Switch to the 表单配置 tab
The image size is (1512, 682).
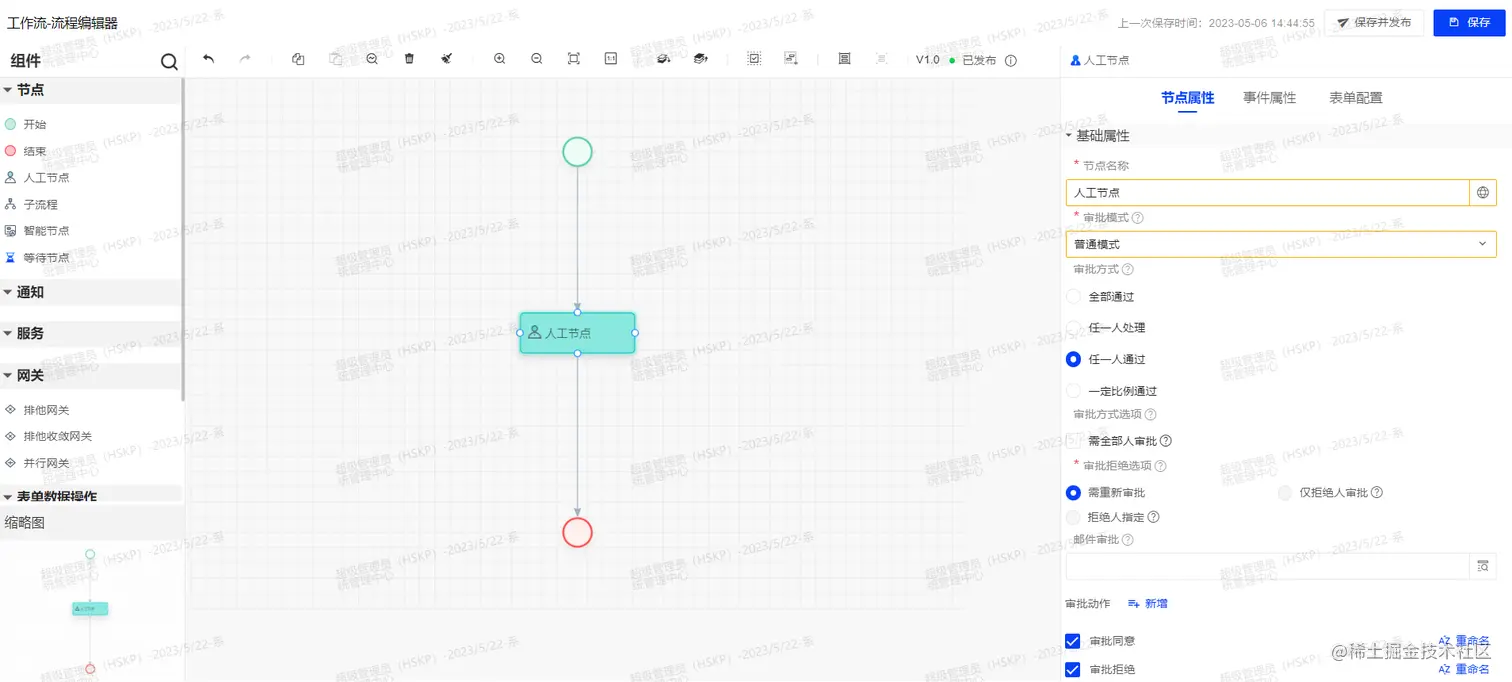1356,98
